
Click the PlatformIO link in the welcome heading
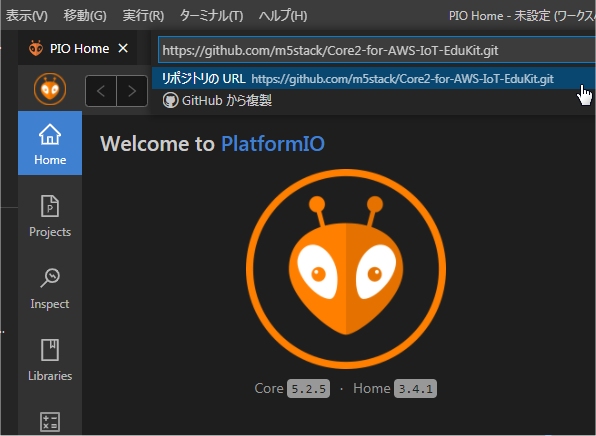click(x=273, y=144)
